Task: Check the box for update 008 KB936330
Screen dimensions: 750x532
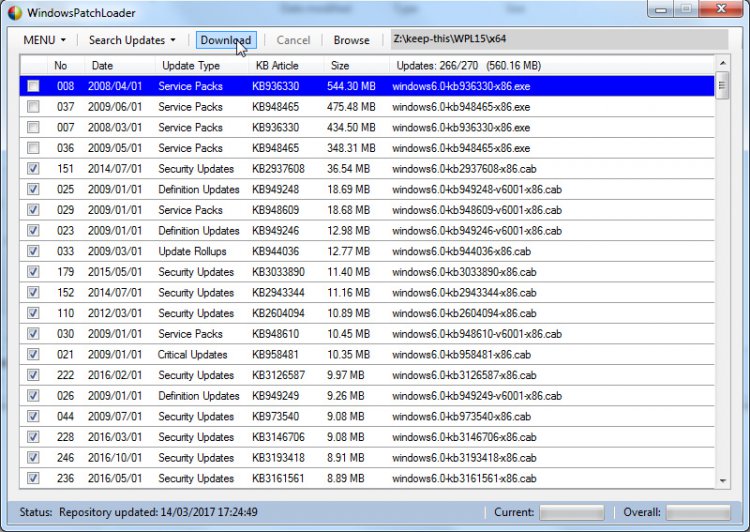Action: click(33, 86)
